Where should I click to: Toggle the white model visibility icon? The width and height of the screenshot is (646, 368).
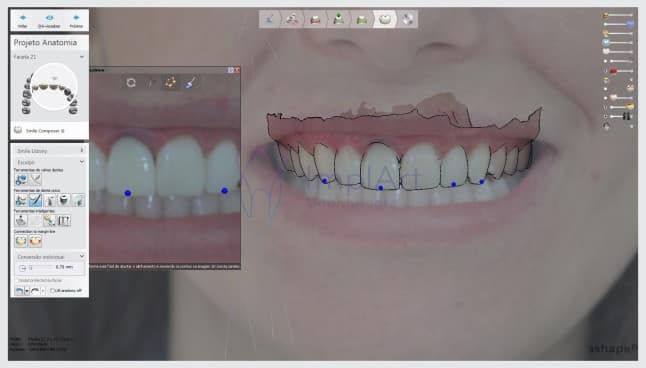(x=606, y=52)
